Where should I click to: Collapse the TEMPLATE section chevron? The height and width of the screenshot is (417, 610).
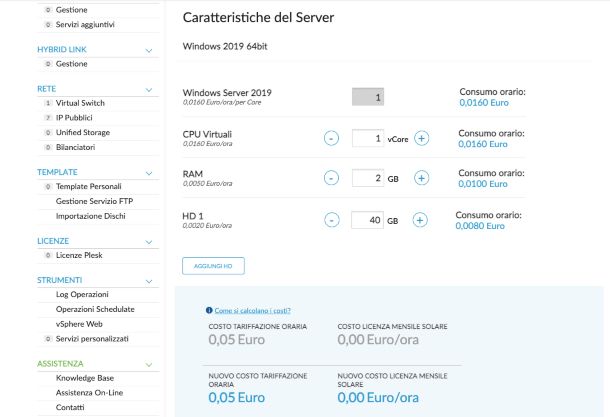pos(149,173)
